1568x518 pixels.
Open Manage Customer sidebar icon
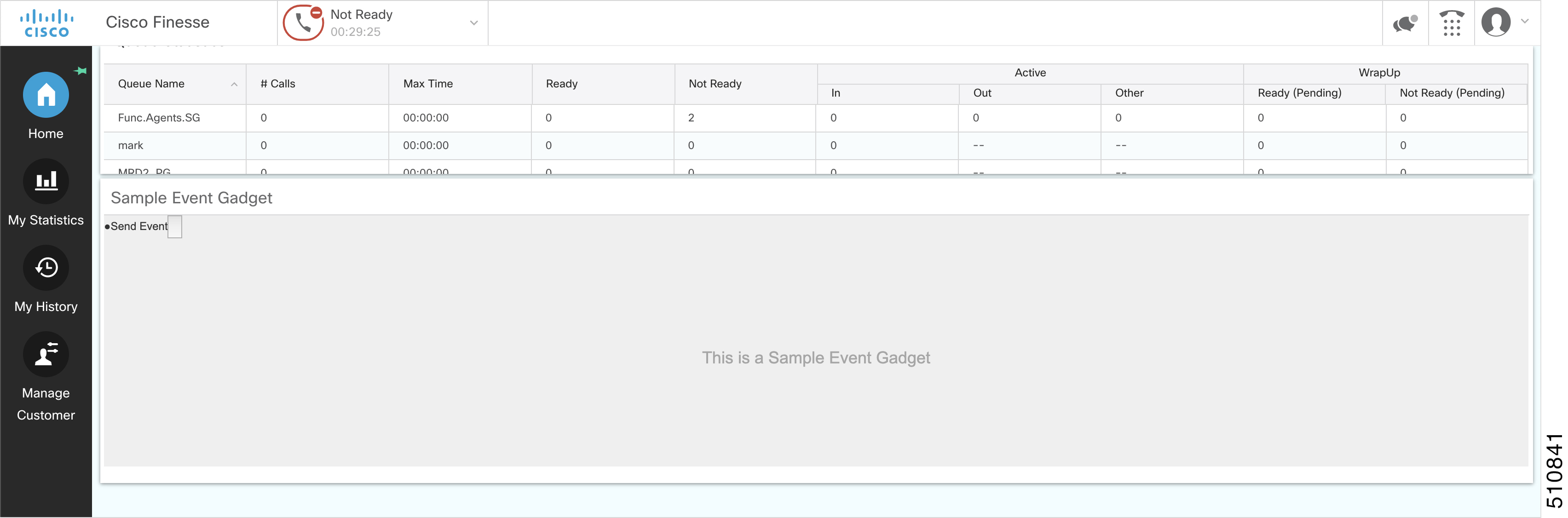pos(46,354)
